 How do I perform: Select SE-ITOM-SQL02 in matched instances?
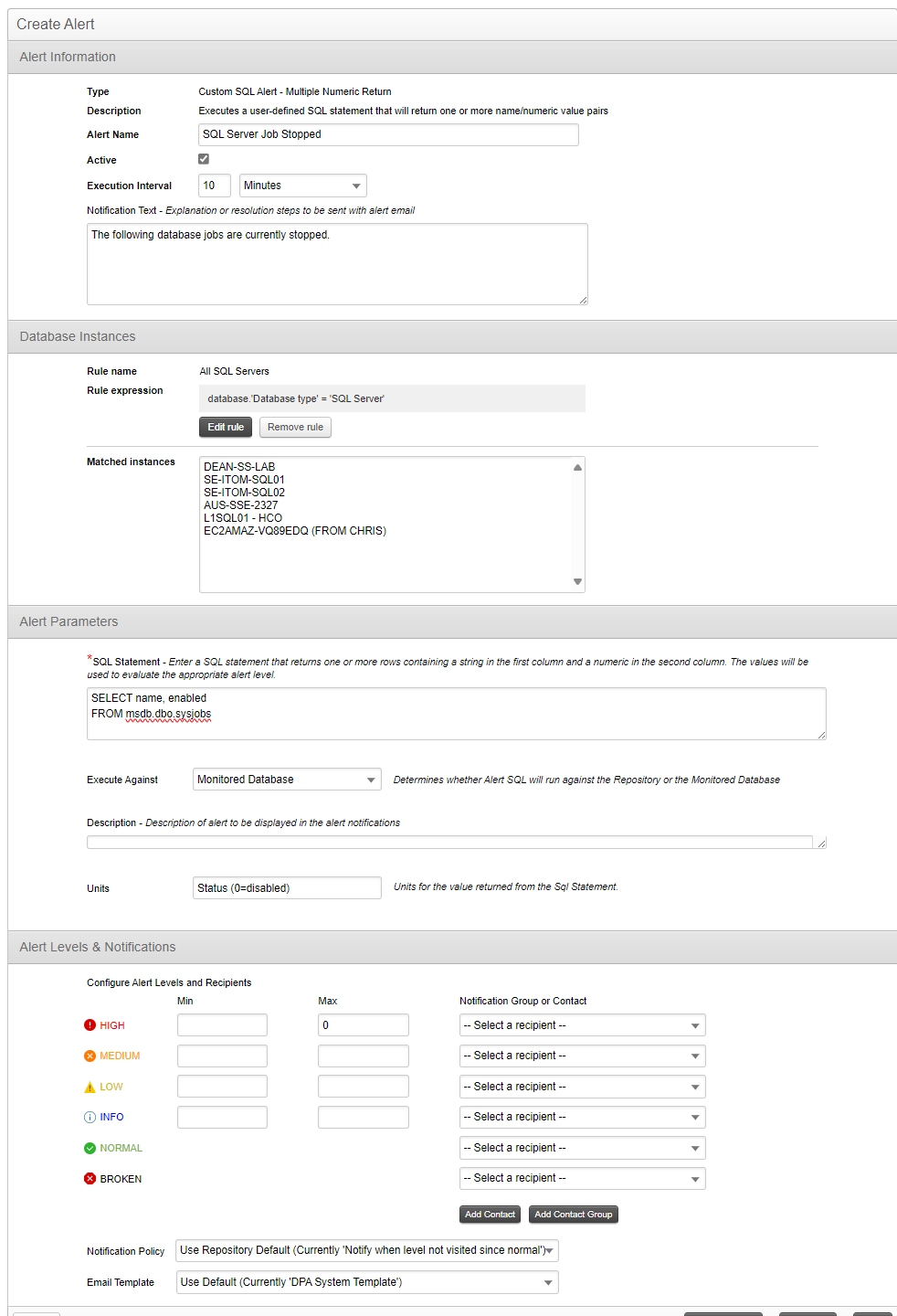coord(244,493)
